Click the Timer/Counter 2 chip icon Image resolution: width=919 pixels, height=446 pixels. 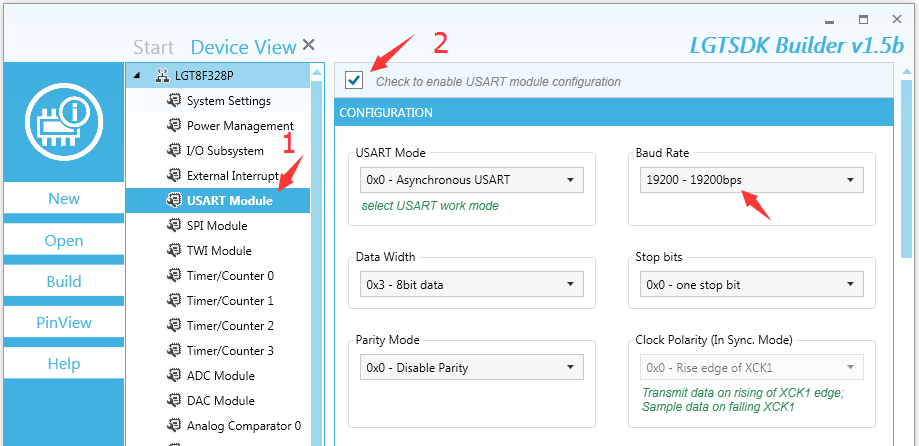[x=173, y=325]
